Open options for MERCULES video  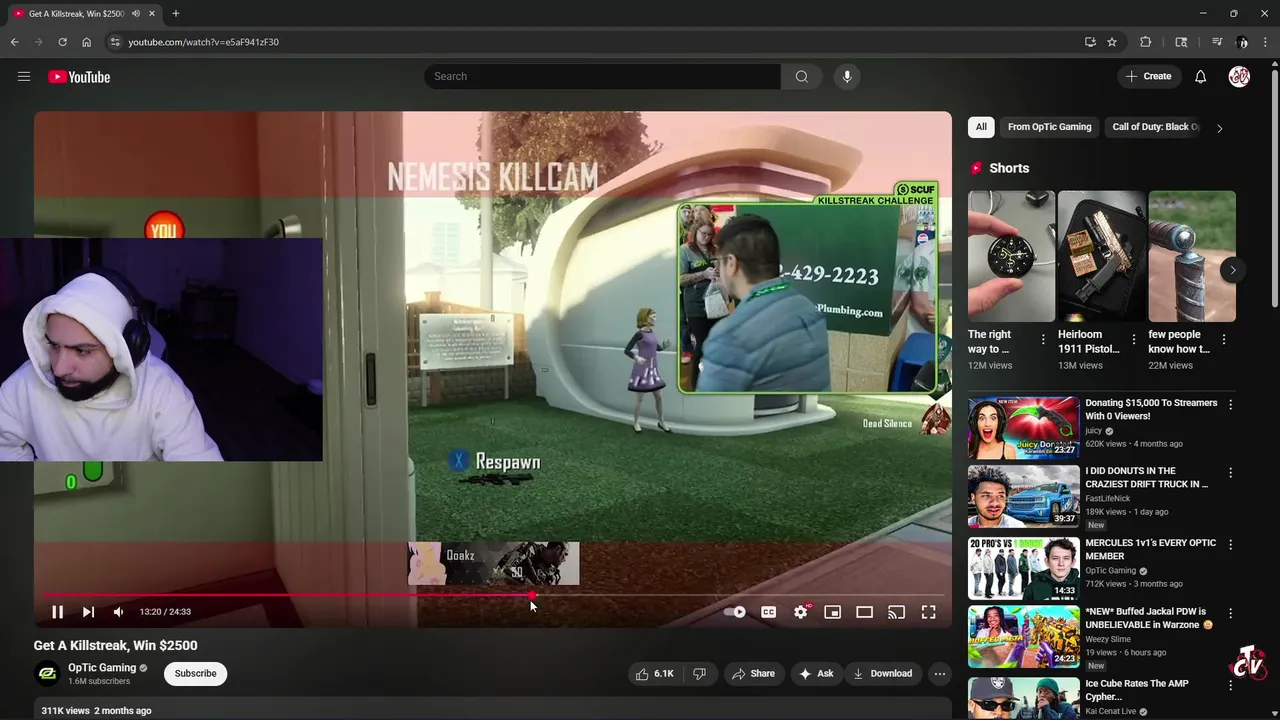tap(1230, 545)
